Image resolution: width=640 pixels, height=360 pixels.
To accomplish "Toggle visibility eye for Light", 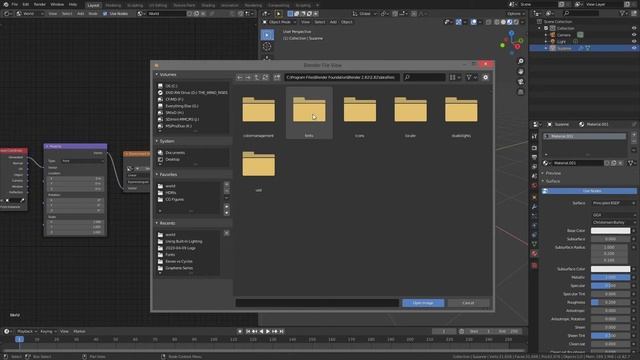I will (x=634, y=41).
